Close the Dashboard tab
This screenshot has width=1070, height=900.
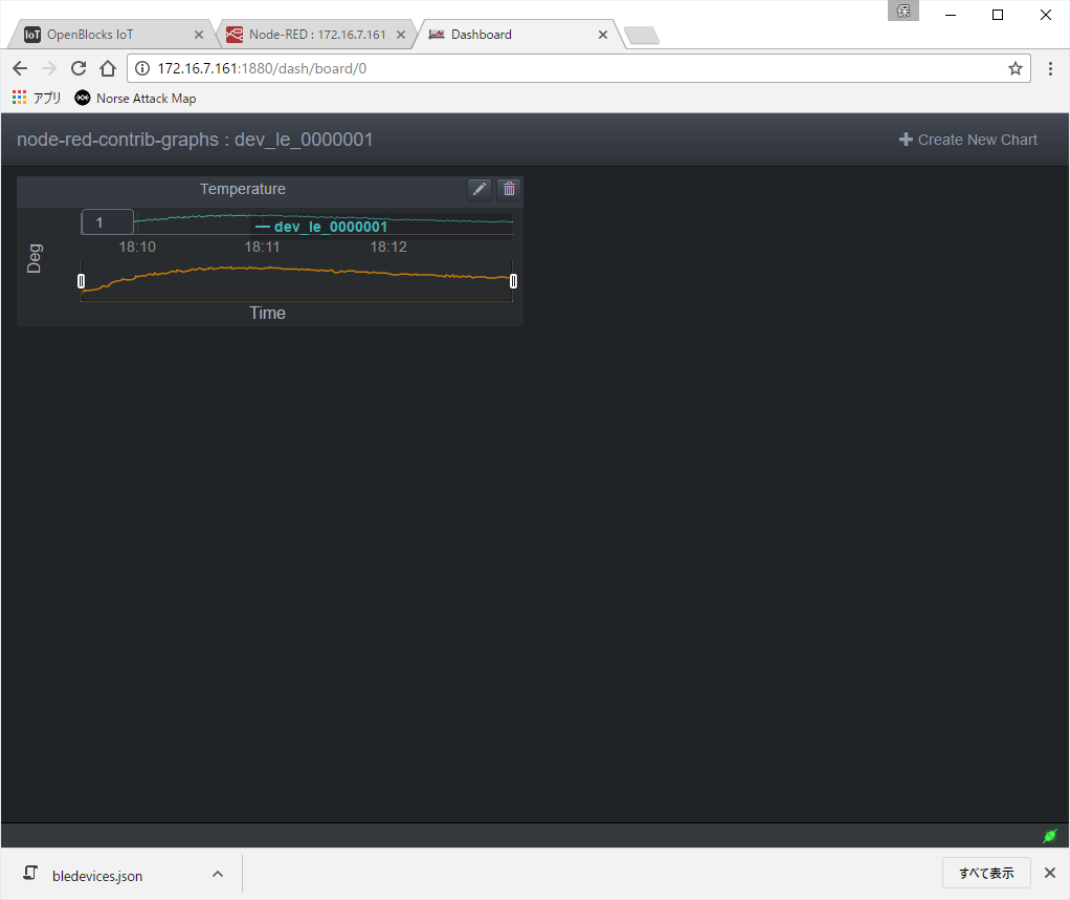[x=603, y=35]
